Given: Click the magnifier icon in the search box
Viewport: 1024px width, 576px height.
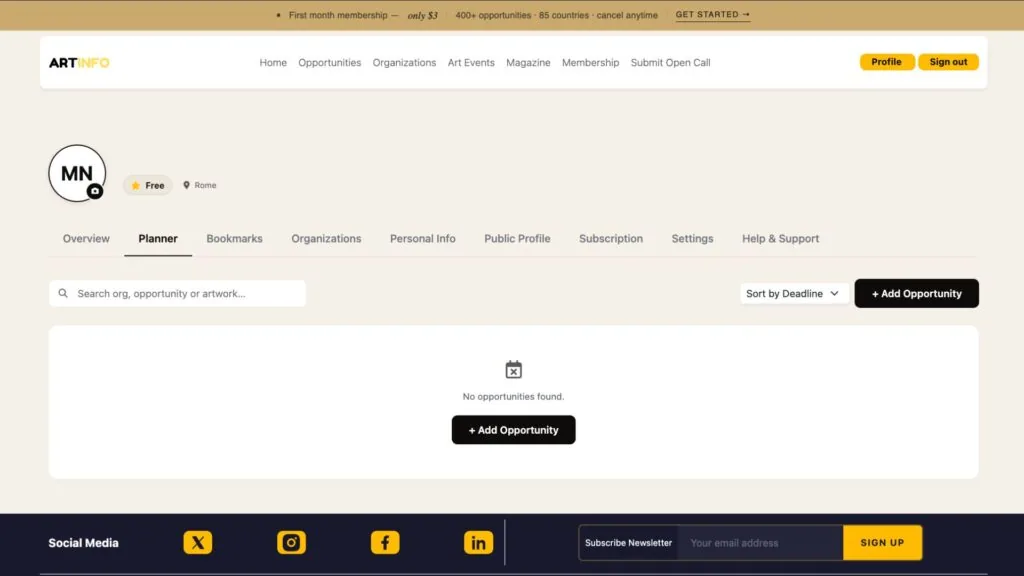Looking at the screenshot, I should click(63, 293).
